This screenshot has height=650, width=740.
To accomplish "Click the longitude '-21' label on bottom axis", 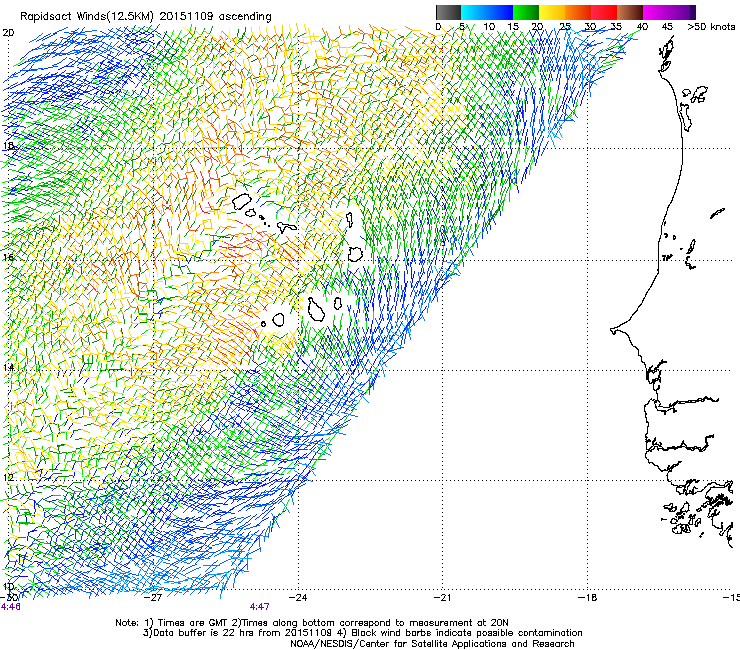I will tap(442, 597).
